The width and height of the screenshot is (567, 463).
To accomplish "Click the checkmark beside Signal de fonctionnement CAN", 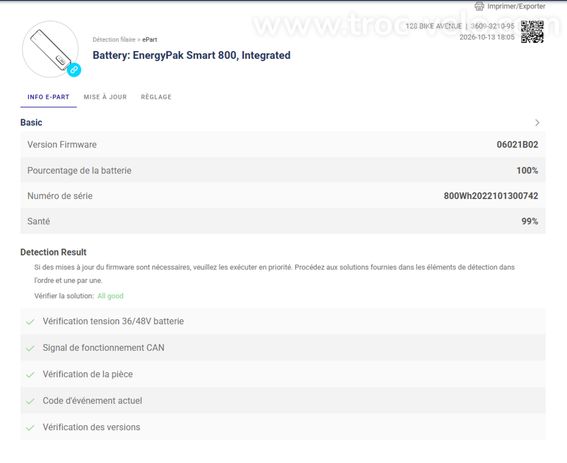I will click(x=30, y=348).
